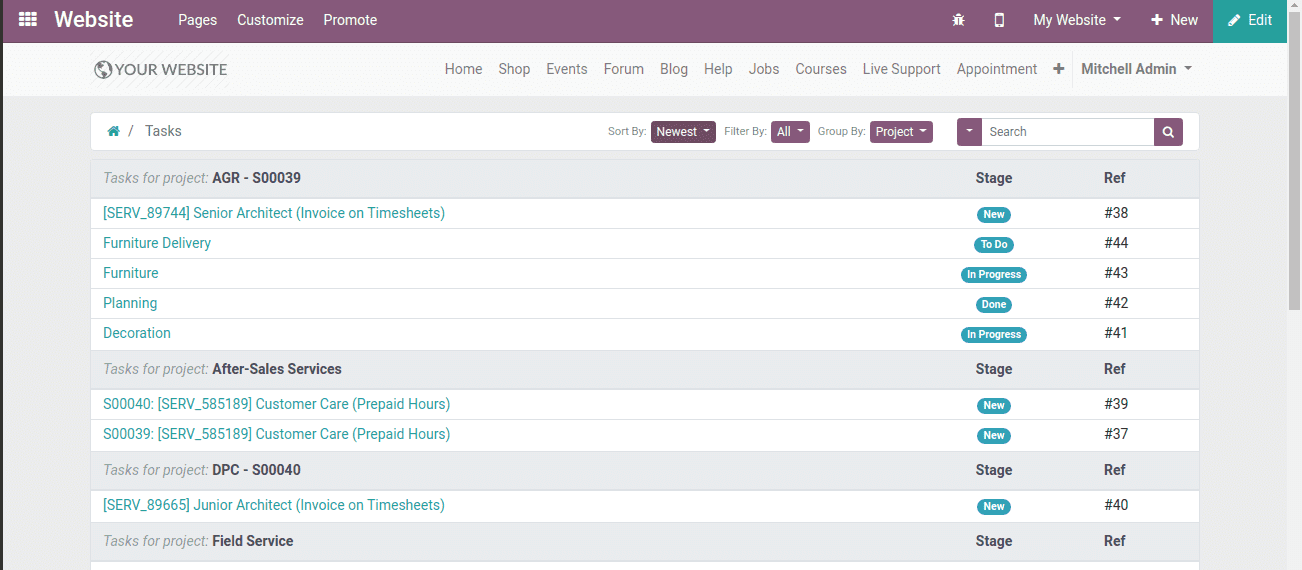
Task: Click the globe YOUR WEBSITE logo
Action: tap(160, 70)
